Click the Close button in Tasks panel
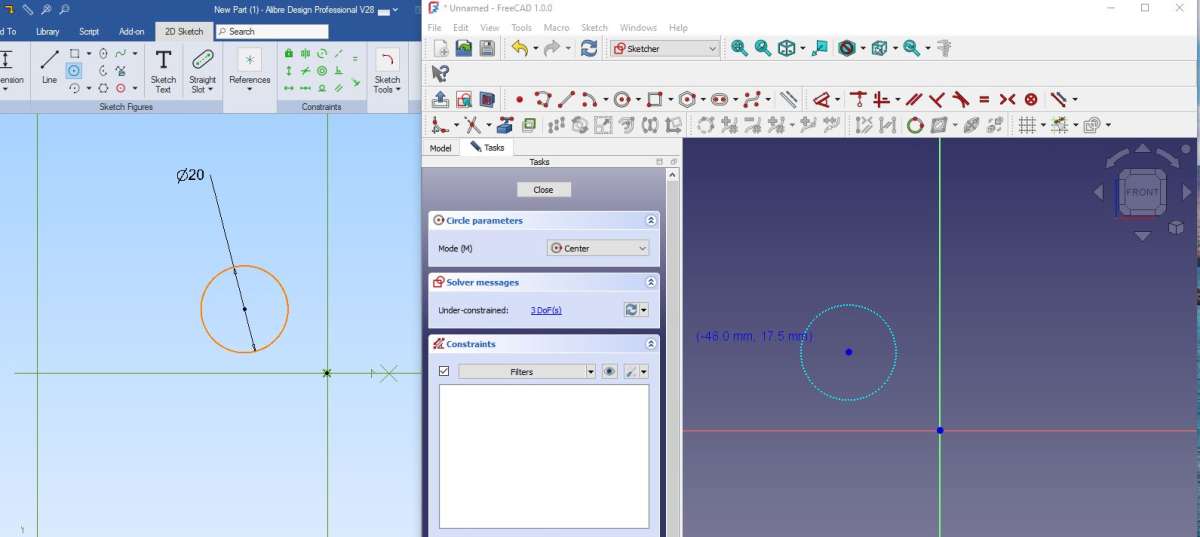 pyautogui.click(x=543, y=190)
